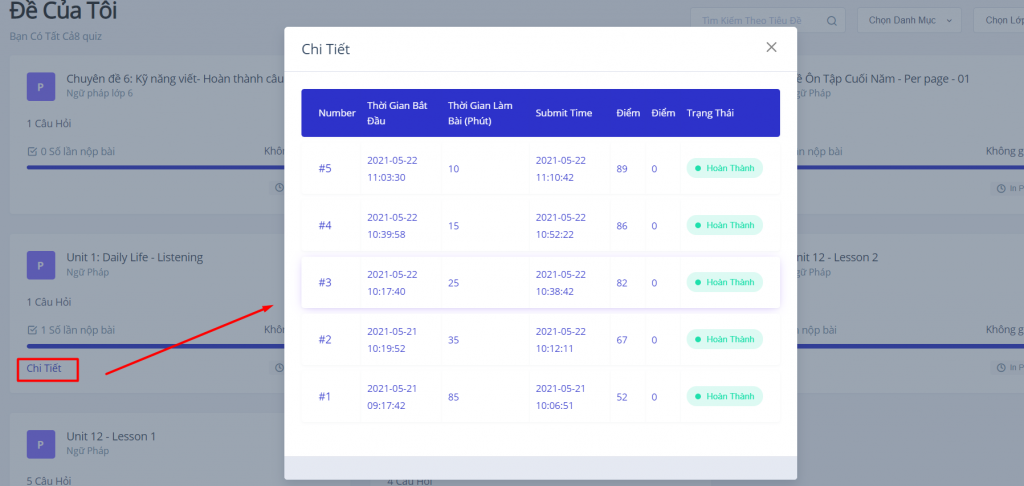This screenshot has height=486, width=1024.
Task: Click the Hoàn Thành badge of attempt #1
Action: (x=724, y=396)
